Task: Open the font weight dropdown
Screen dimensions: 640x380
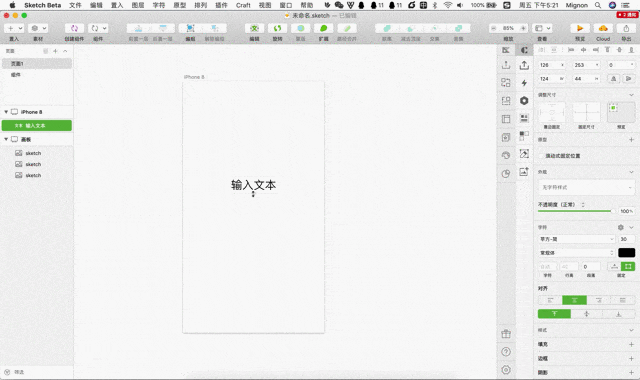Action: [577, 253]
